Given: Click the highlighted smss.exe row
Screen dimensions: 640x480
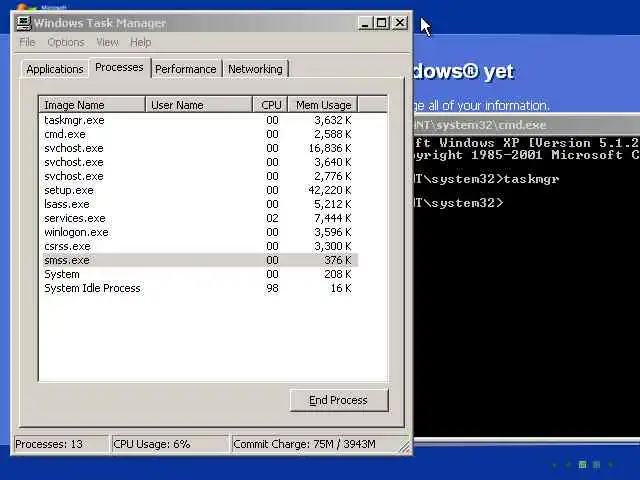Looking at the screenshot, I should click(199, 260).
